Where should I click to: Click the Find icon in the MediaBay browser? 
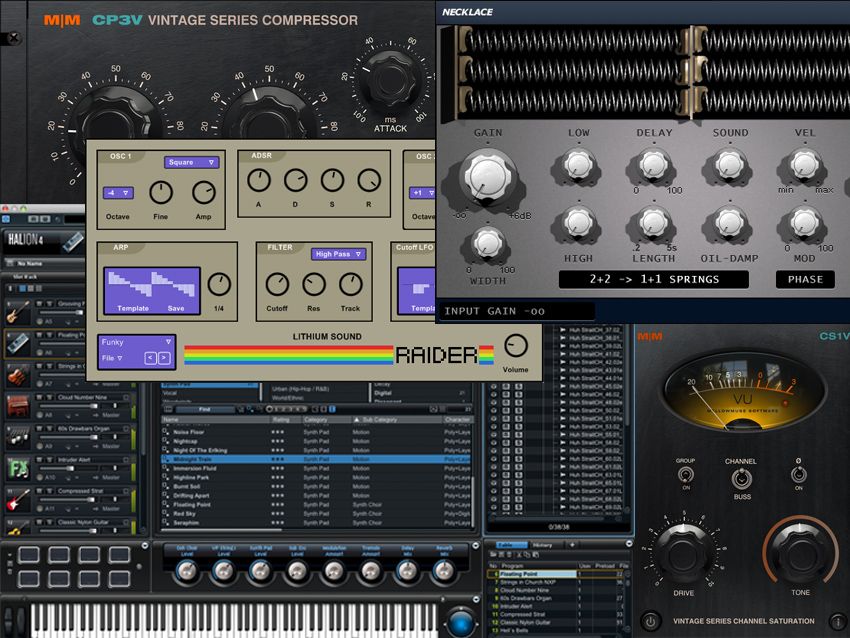pyautogui.click(x=204, y=409)
